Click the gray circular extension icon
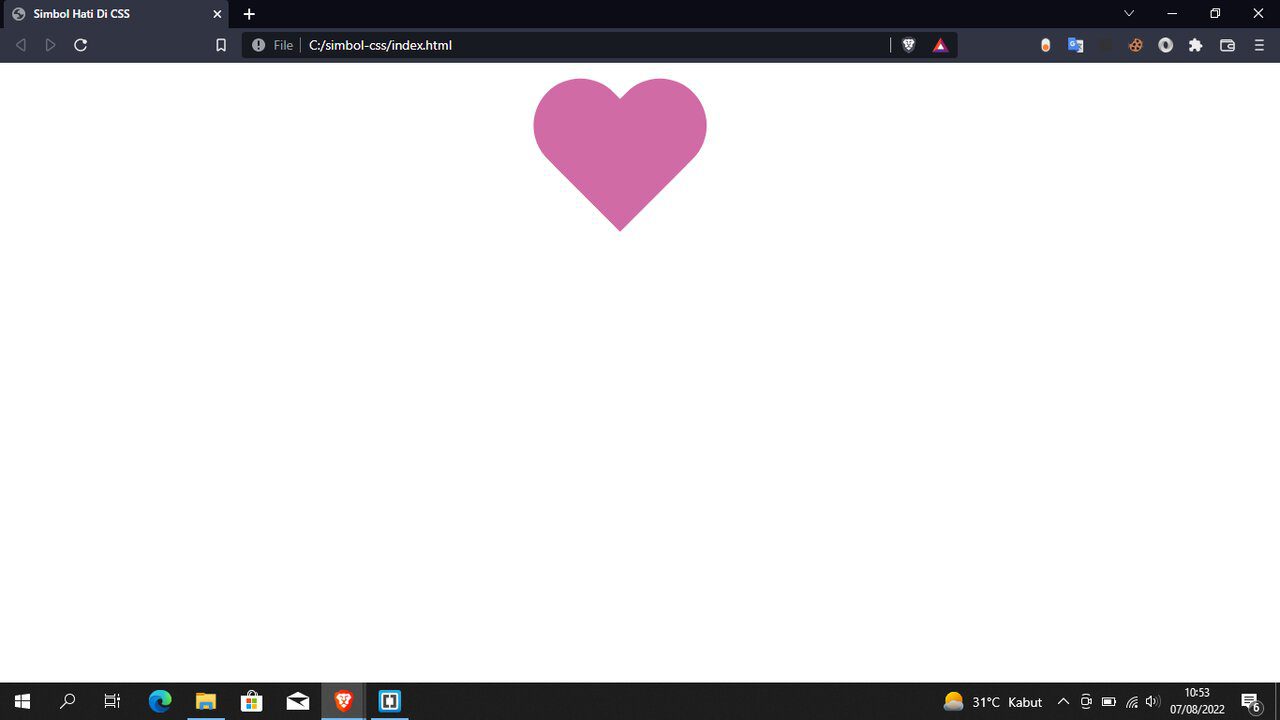Image resolution: width=1280 pixels, height=720 pixels. [x=1165, y=45]
